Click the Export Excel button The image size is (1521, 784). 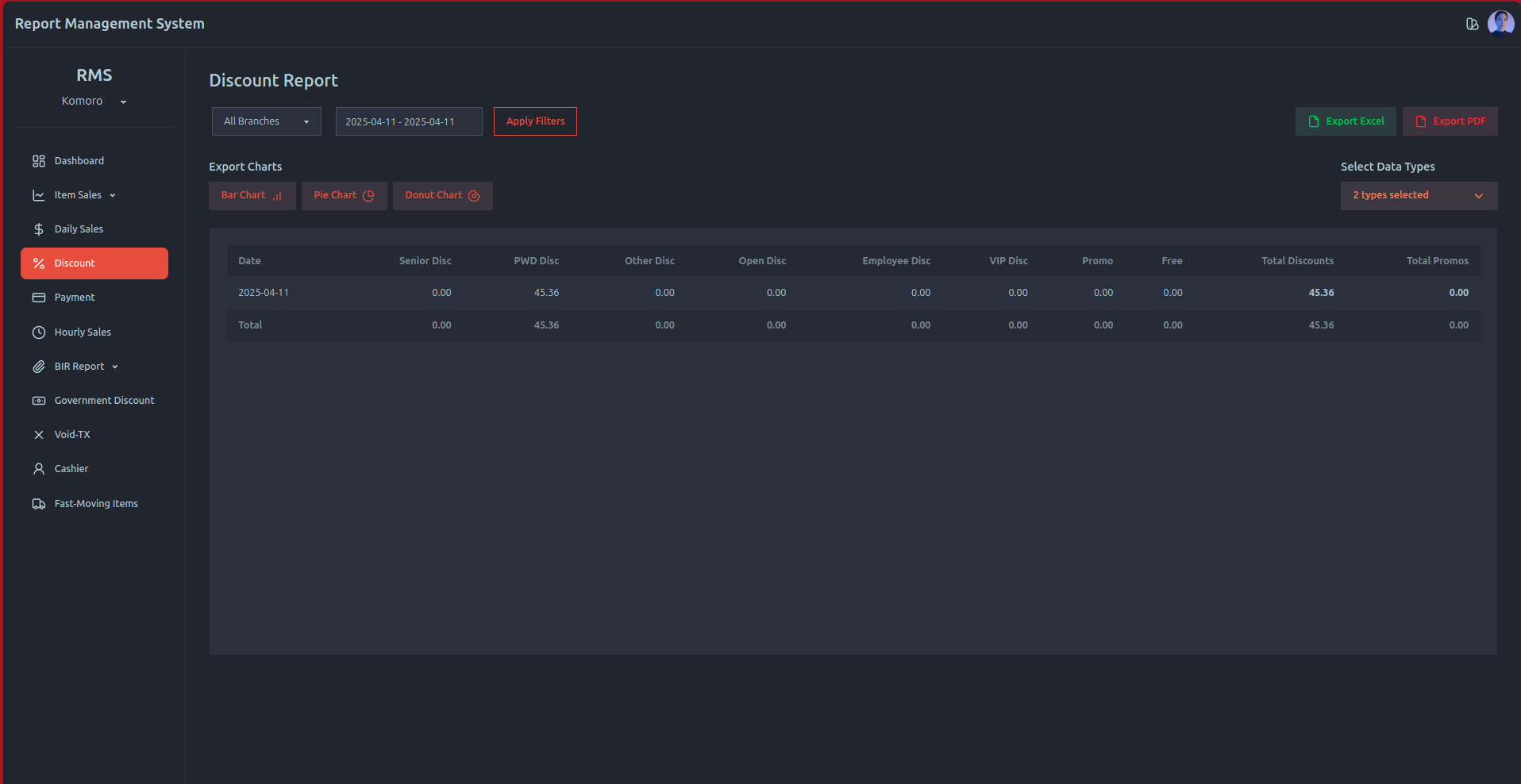click(x=1345, y=121)
